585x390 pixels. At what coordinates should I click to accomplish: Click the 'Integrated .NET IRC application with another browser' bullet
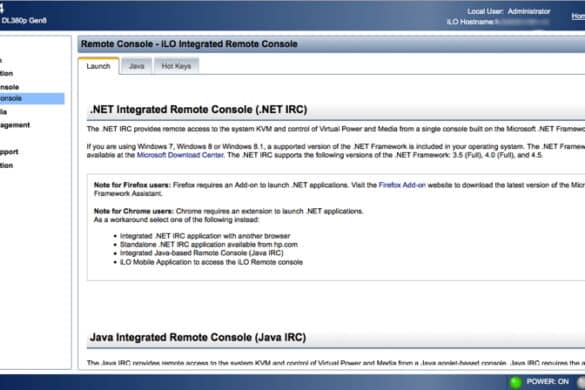pos(205,236)
